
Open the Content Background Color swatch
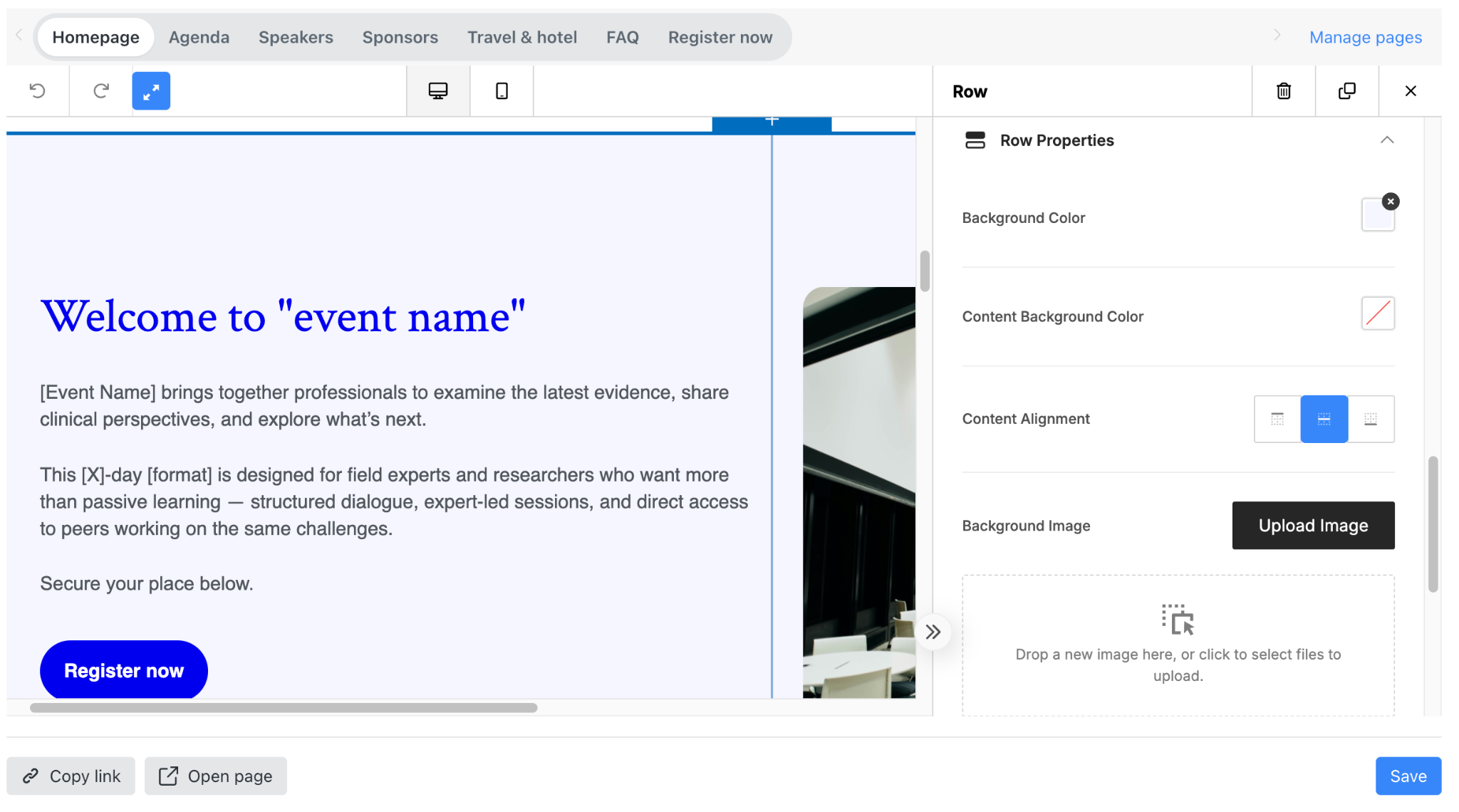pyautogui.click(x=1378, y=313)
